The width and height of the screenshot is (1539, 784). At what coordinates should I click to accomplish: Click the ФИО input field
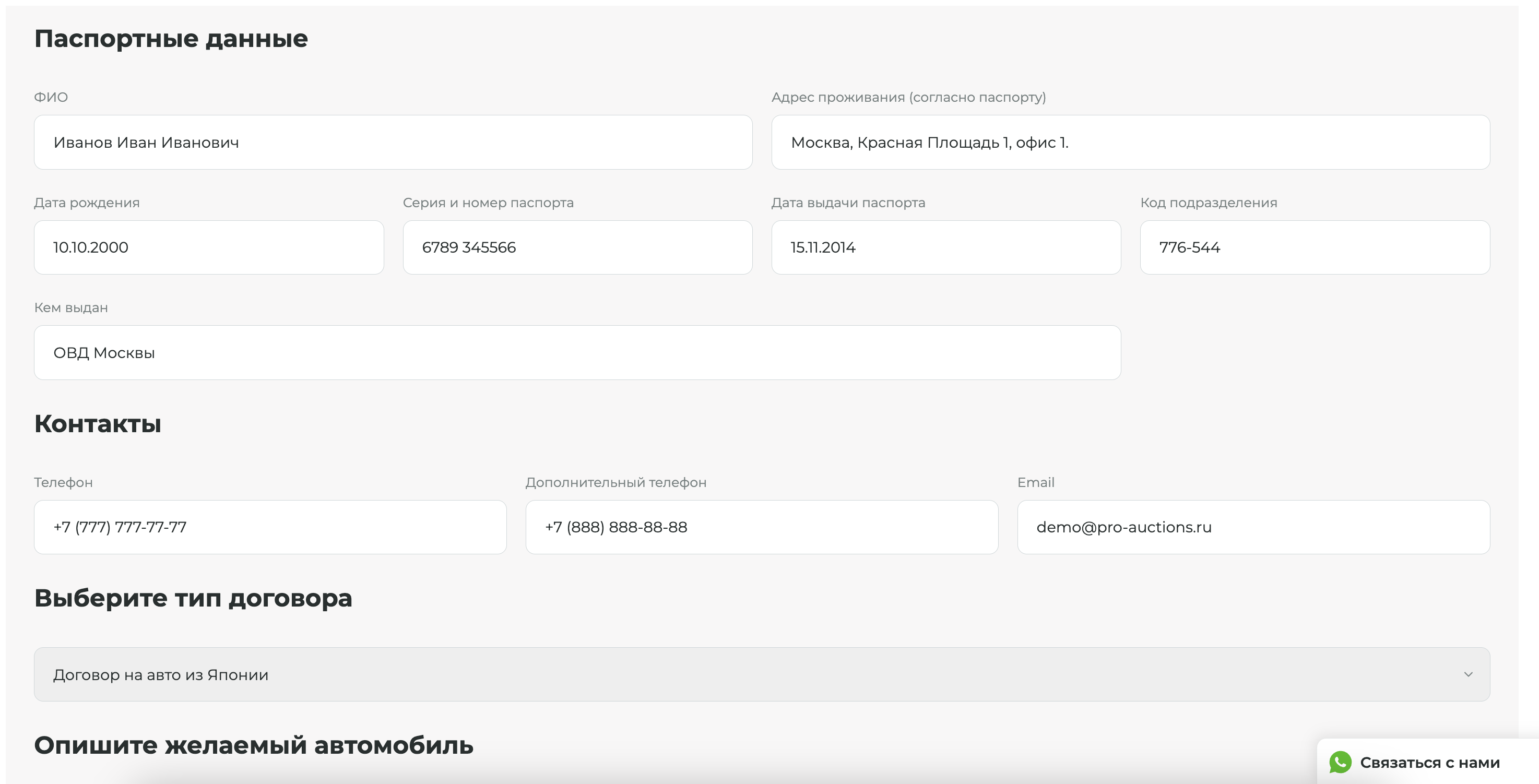coord(393,142)
